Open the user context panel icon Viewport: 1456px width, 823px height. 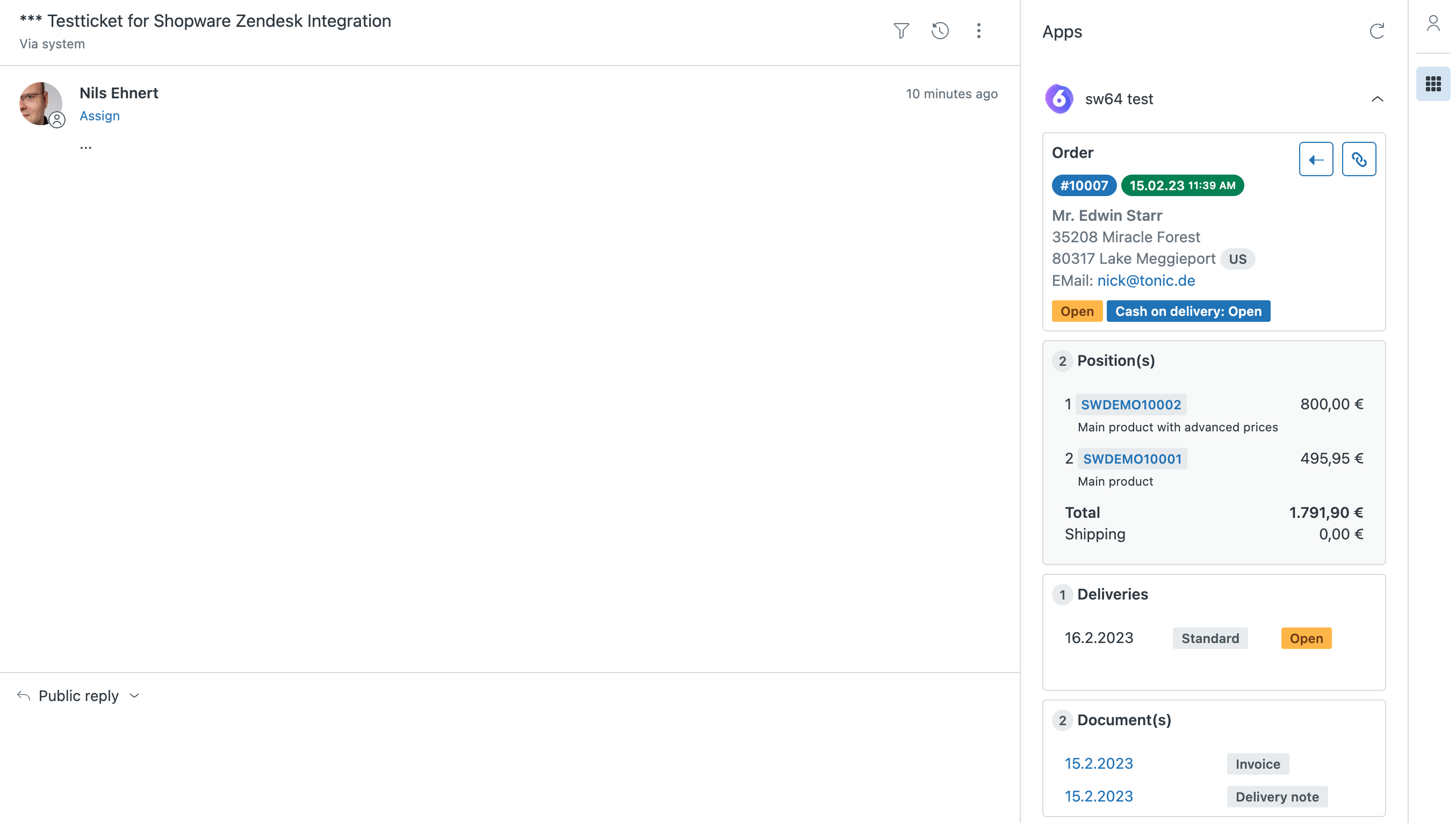1433,23
